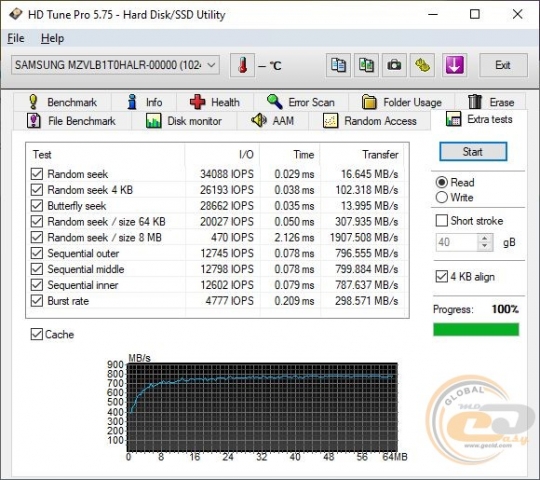This screenshot has width=540, height=480.
Task: Open the File Benchmark tab
Action: [x=72, y=121]
